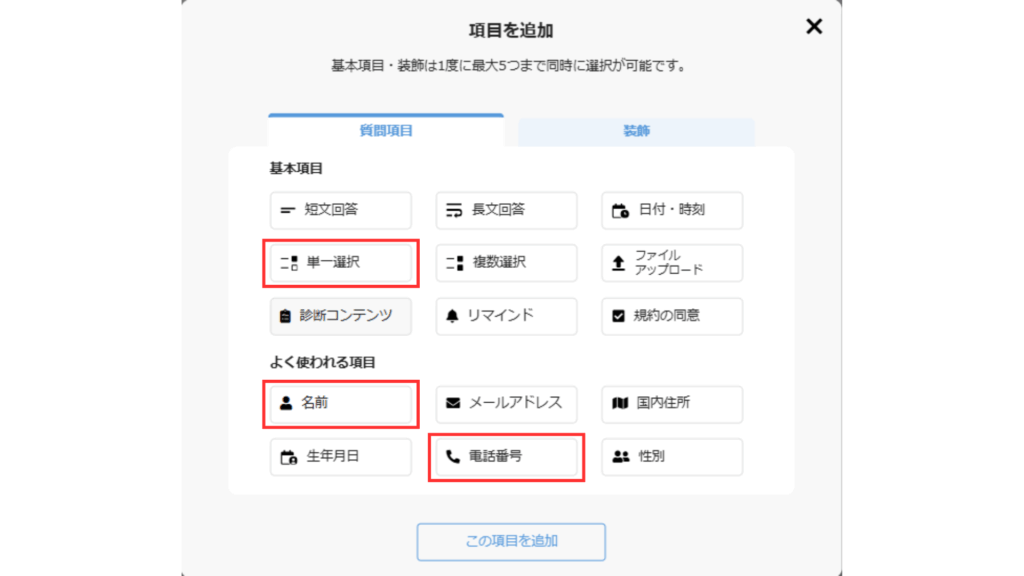Select the 質問項目 tab
The height and width of the screenshot is (576, 1024).
point(386,131)
